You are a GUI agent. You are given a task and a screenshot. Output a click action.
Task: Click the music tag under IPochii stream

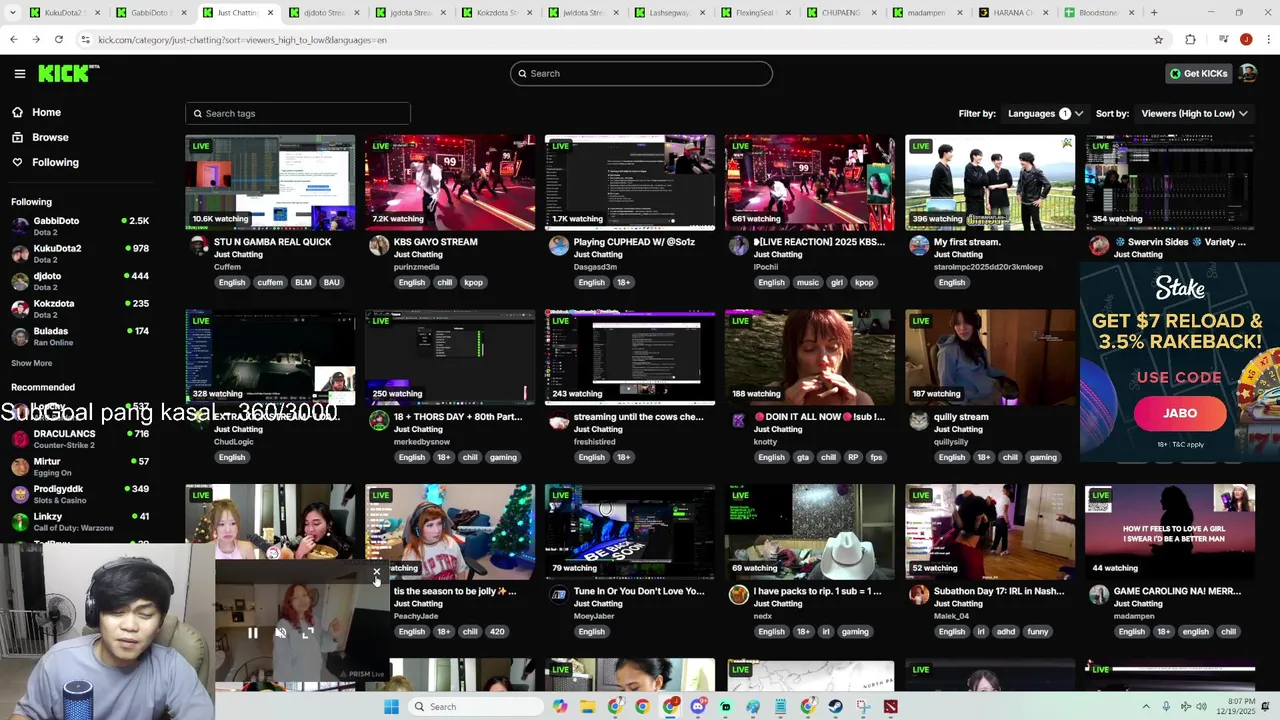(808, 282)
